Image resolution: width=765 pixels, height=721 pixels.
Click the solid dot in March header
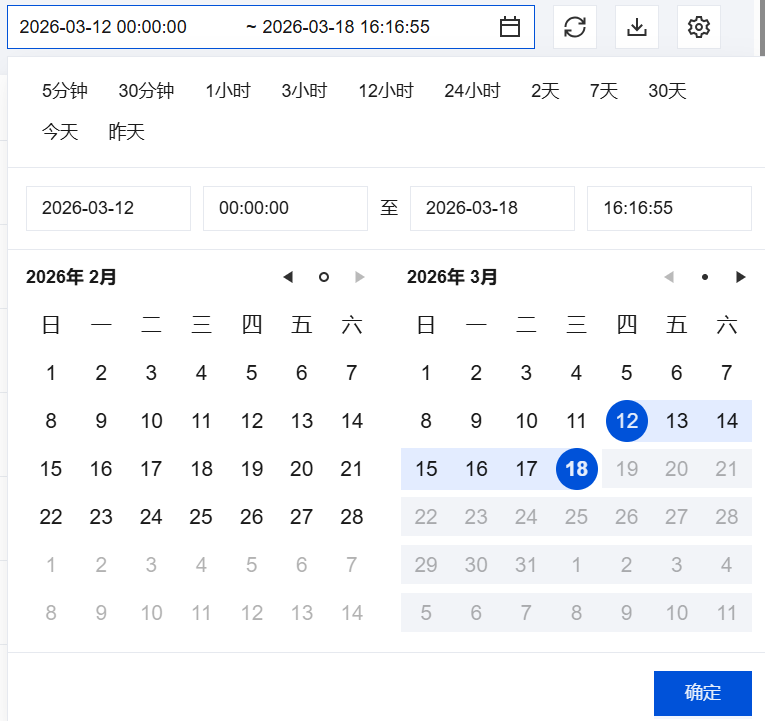tap(705, 277)
